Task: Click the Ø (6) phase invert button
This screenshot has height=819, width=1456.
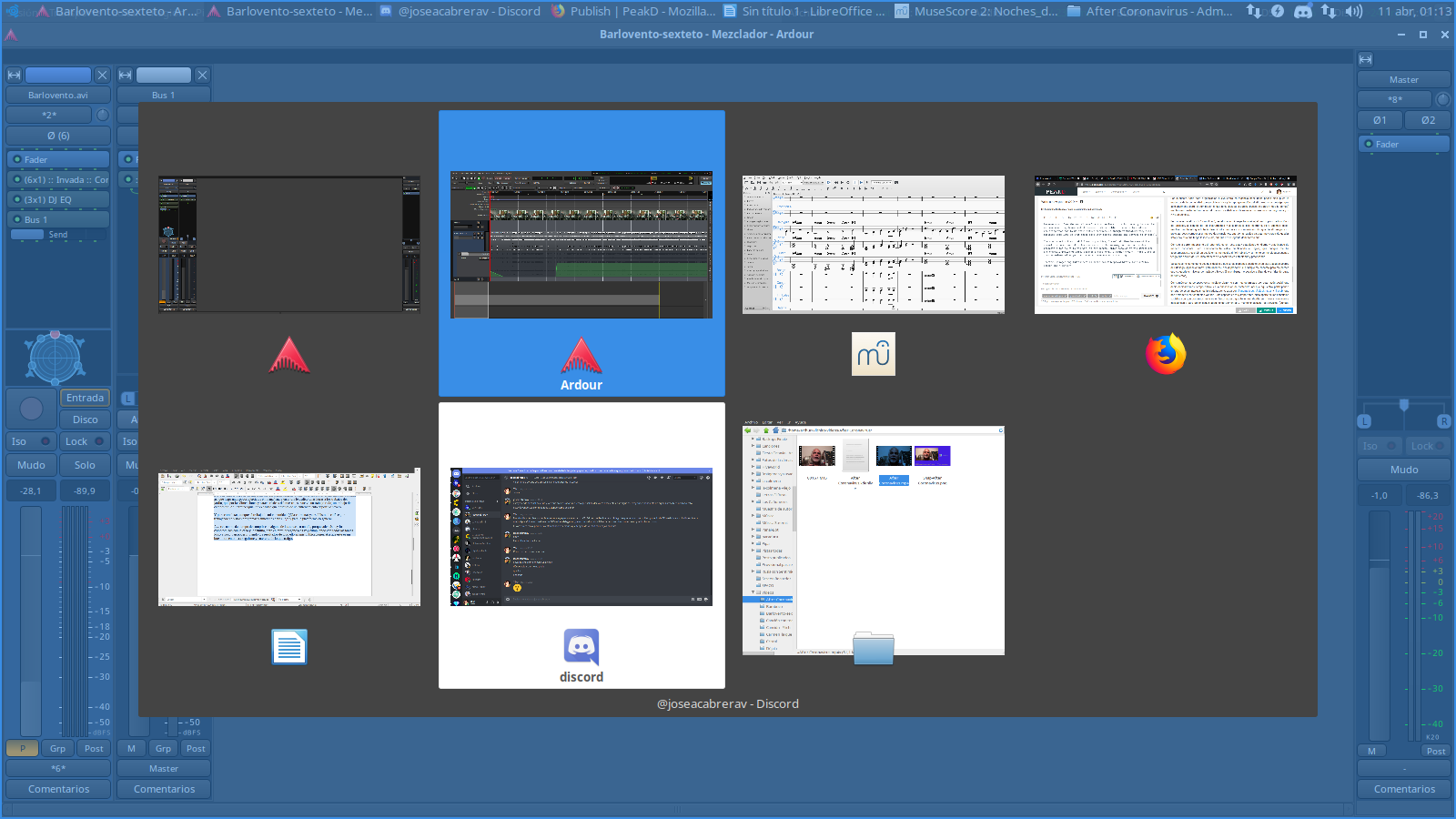Action: pos(58,136)
